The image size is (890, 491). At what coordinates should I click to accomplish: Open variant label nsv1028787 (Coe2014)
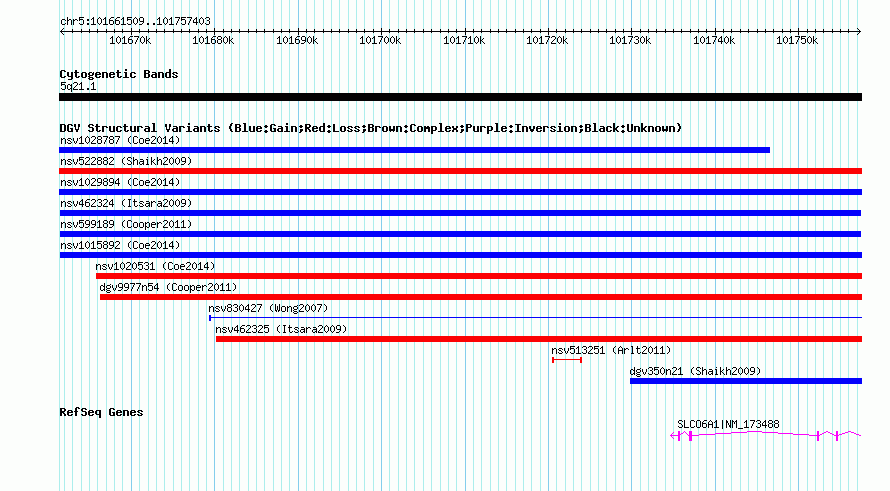120,140
